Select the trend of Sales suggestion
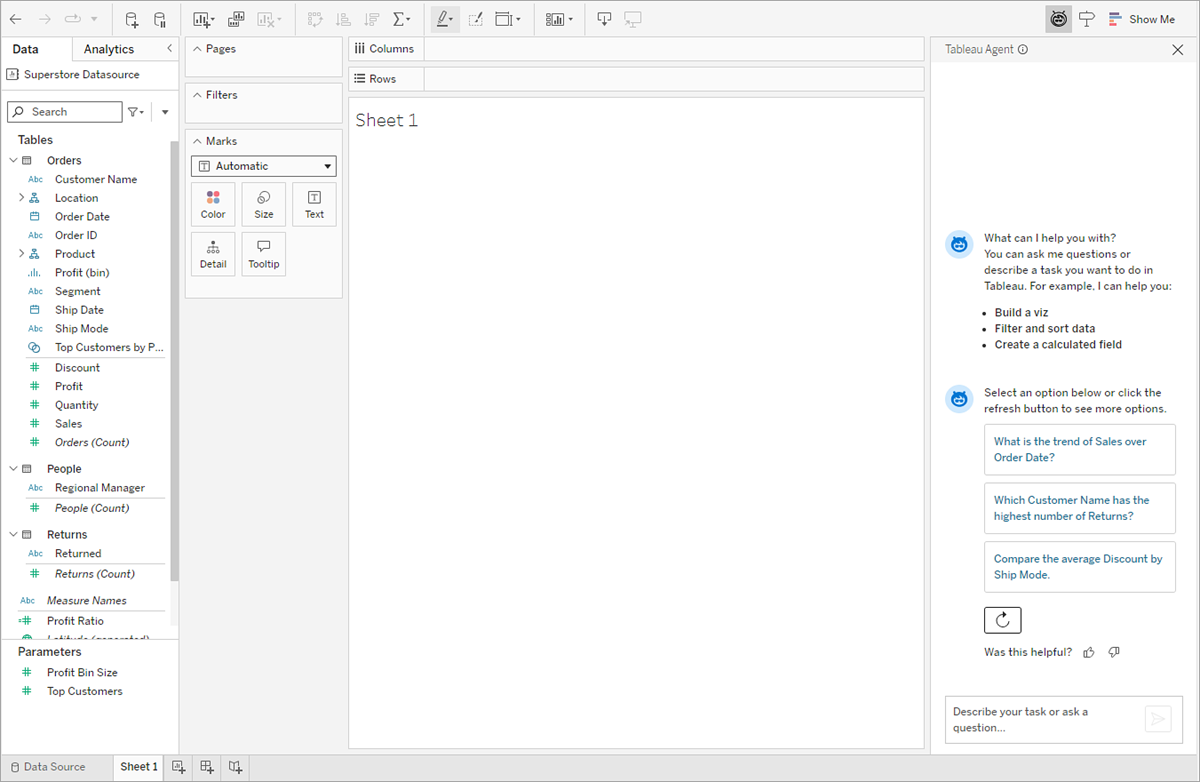The height and width of the screenshot is (782, 1200). point(1079,449)
